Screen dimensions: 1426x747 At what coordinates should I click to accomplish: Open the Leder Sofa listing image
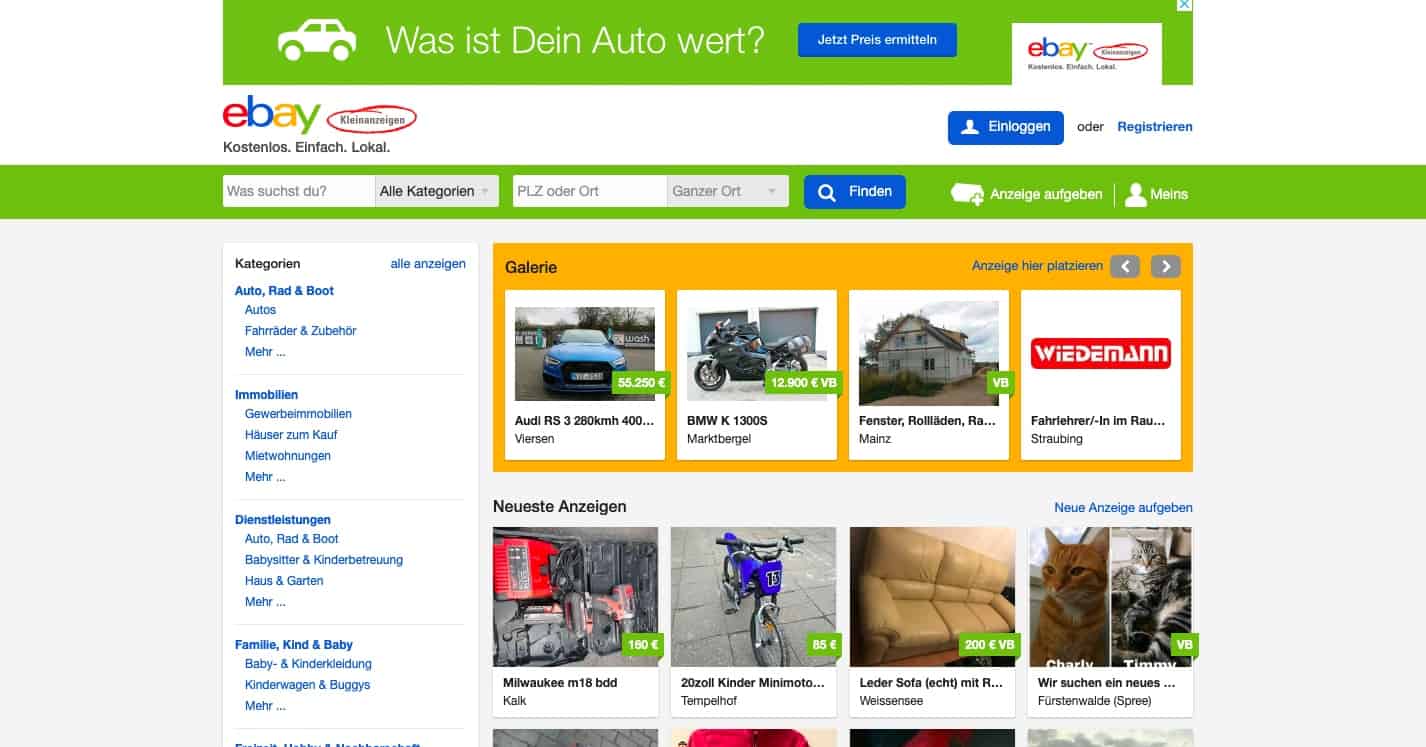point(932,596)
